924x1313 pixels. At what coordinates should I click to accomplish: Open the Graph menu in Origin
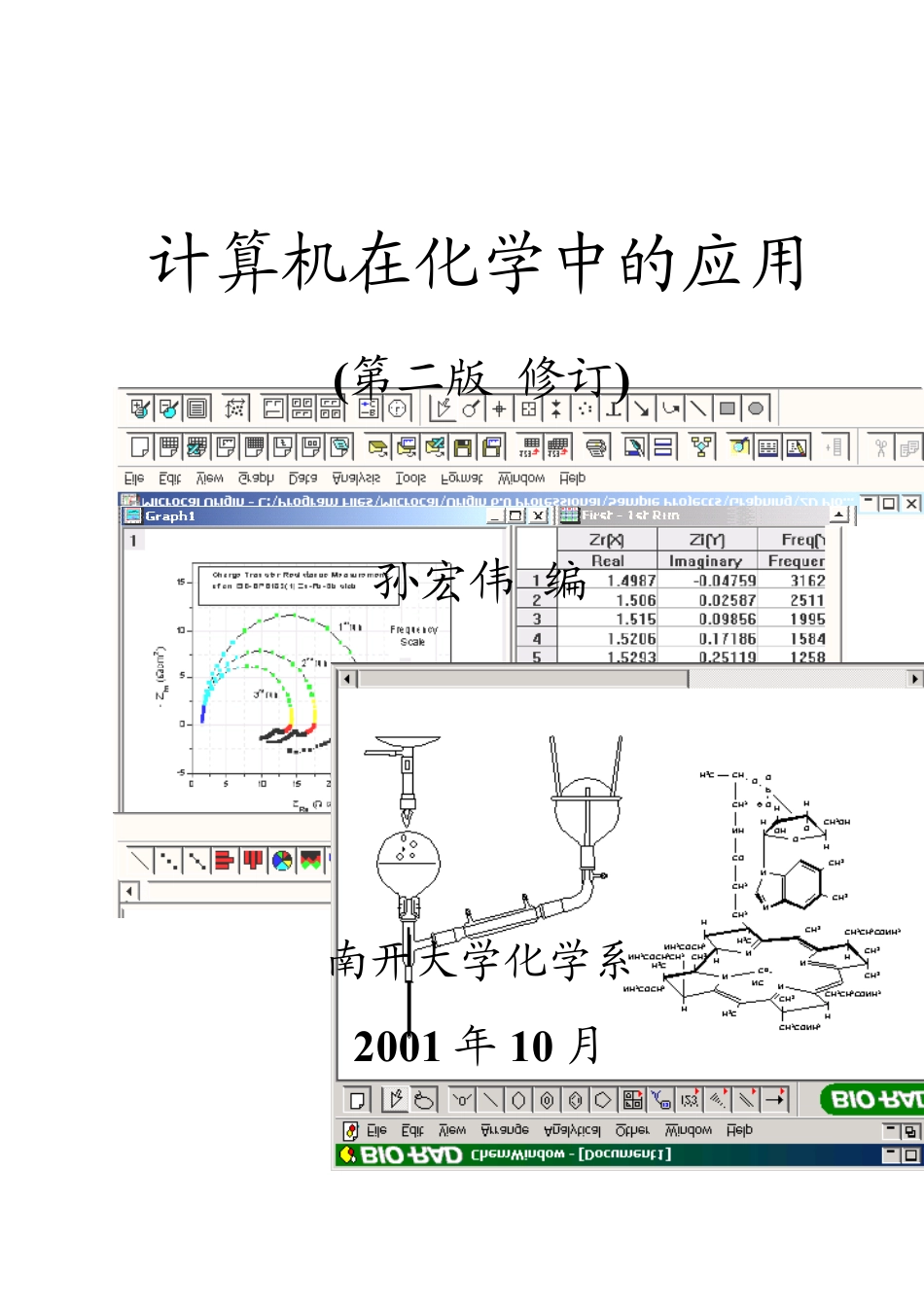[x=256, y=479]
